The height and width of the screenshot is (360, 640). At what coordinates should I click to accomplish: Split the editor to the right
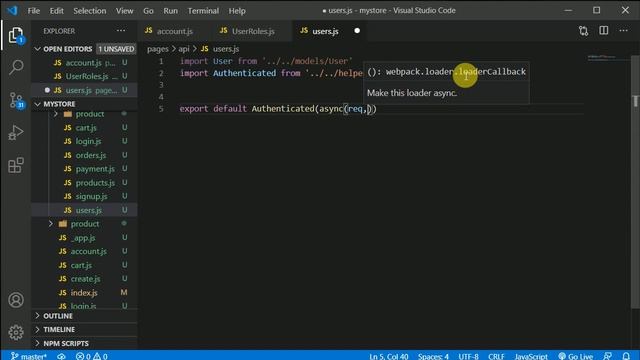tap(604, 31)
